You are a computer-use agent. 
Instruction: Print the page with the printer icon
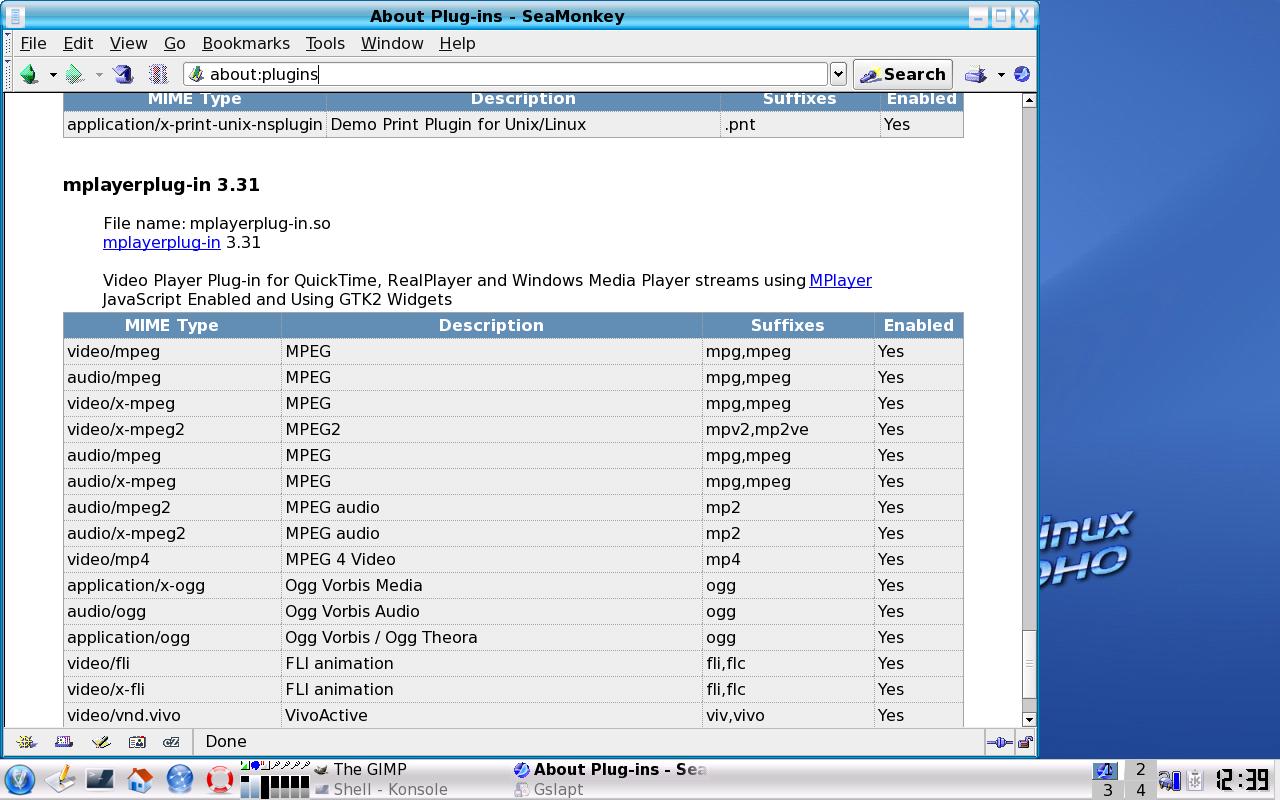point(975,74)
